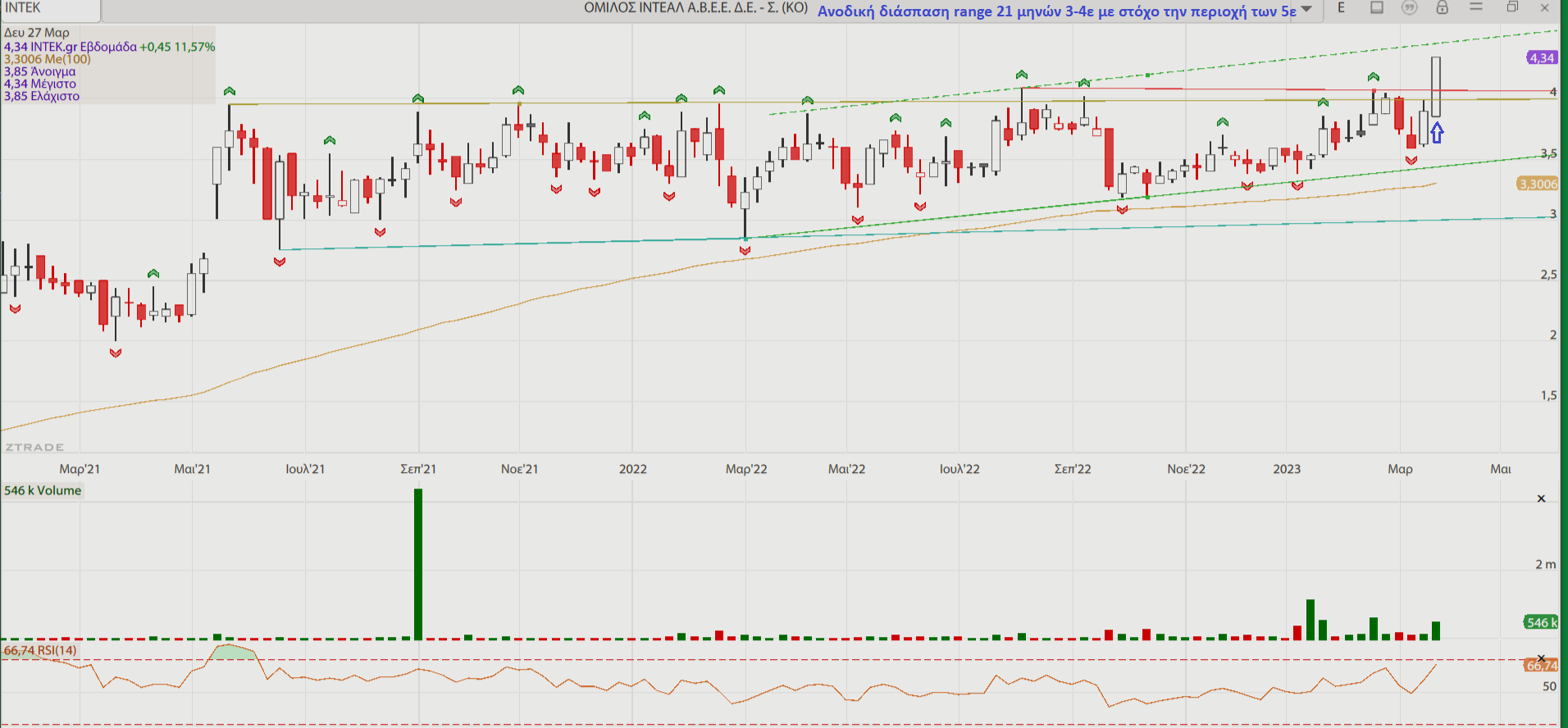Close the chart window
The height and width of the screenshot is (728, 1568).
pyautogui.click(x=1544, y=7)
